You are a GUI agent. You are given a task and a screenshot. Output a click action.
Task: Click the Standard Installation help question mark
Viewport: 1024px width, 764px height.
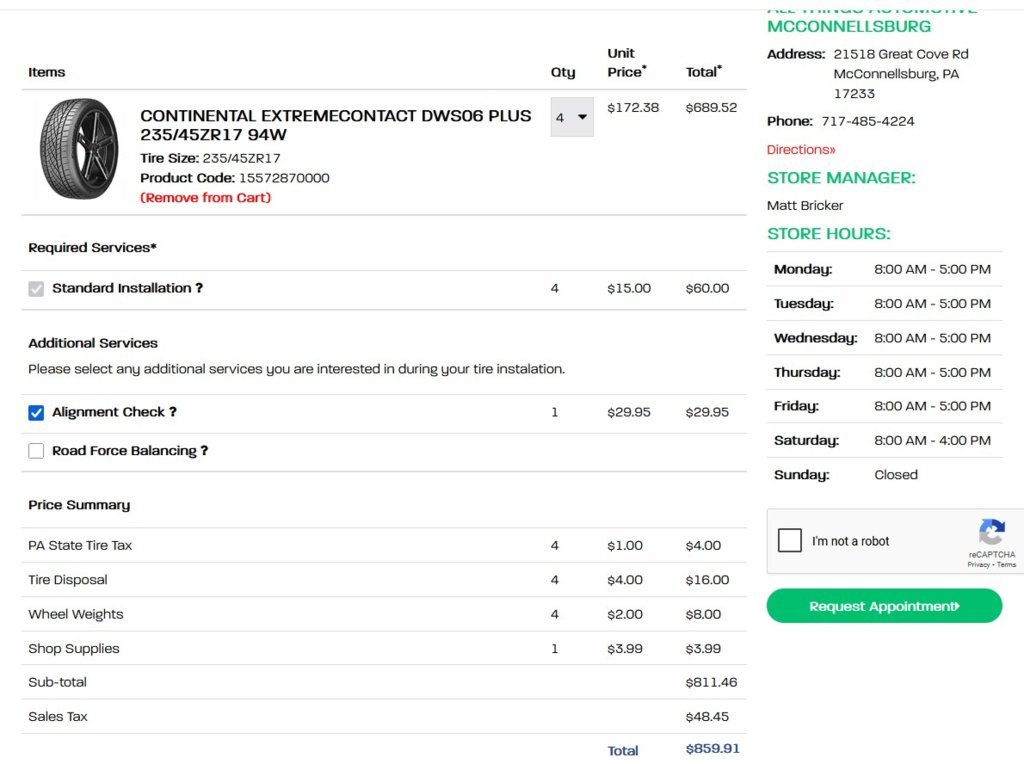[x=199, y=288]
